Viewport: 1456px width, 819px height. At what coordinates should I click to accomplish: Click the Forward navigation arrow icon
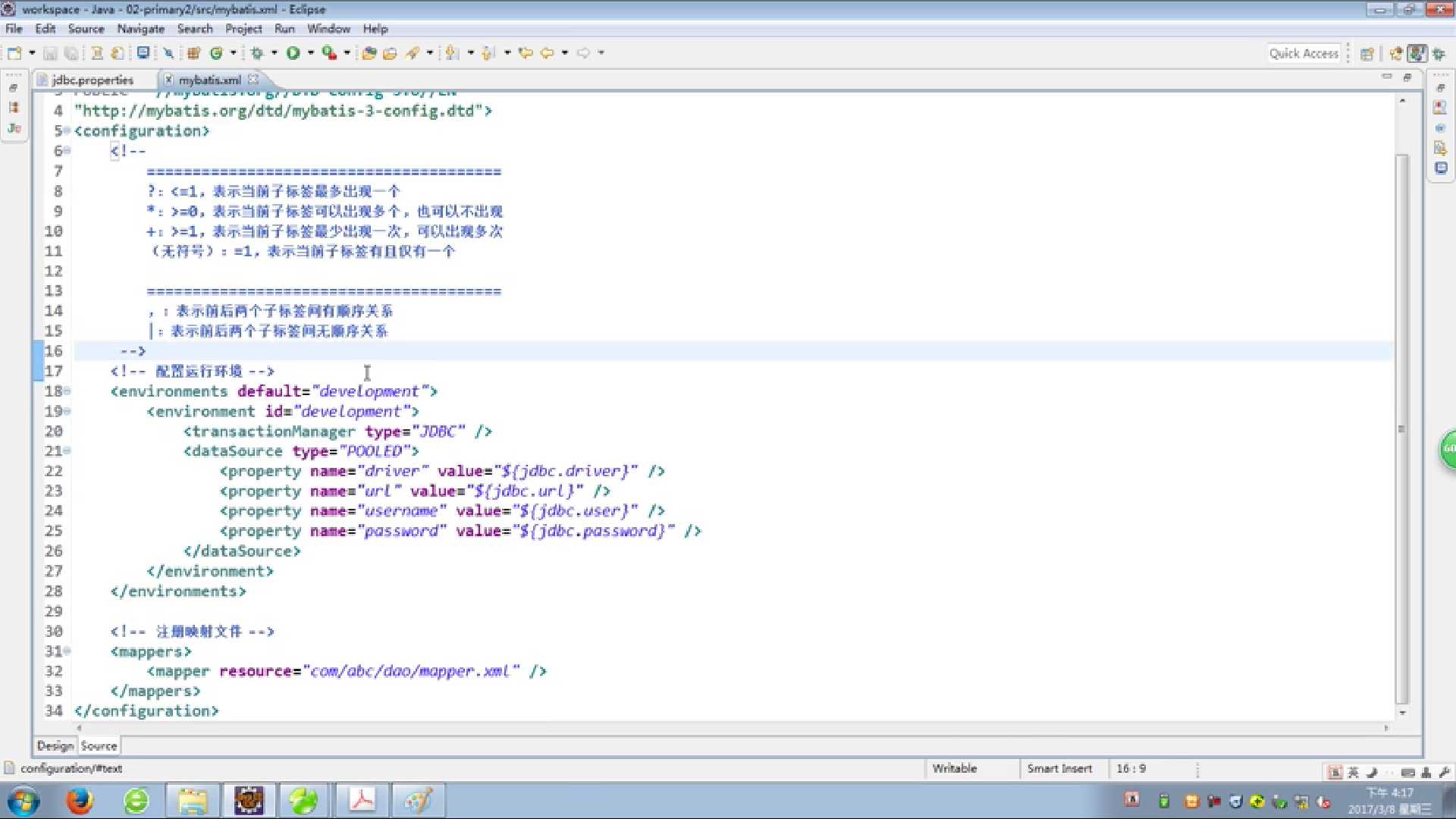click(x=584, y=53)
